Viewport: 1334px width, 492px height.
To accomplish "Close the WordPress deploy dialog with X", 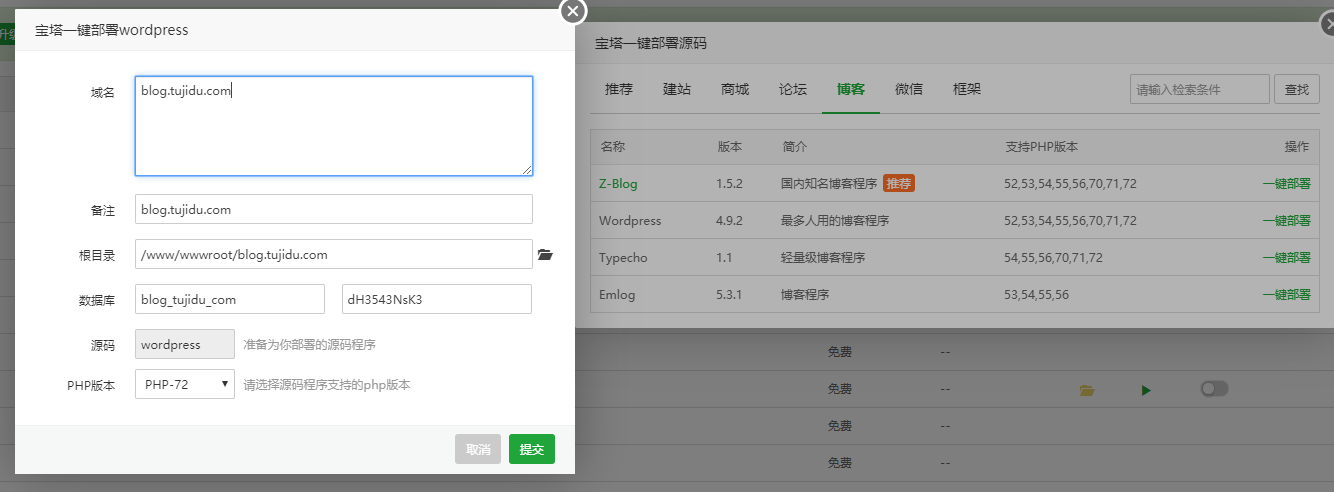I will pos(572,11).
